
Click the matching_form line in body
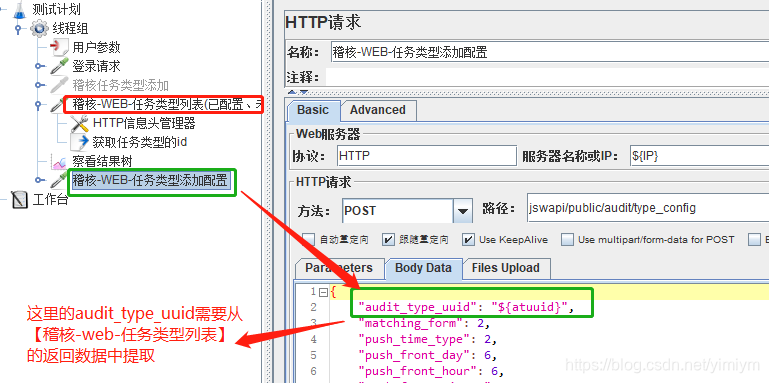pyautogui.click(x=424, y=323)
